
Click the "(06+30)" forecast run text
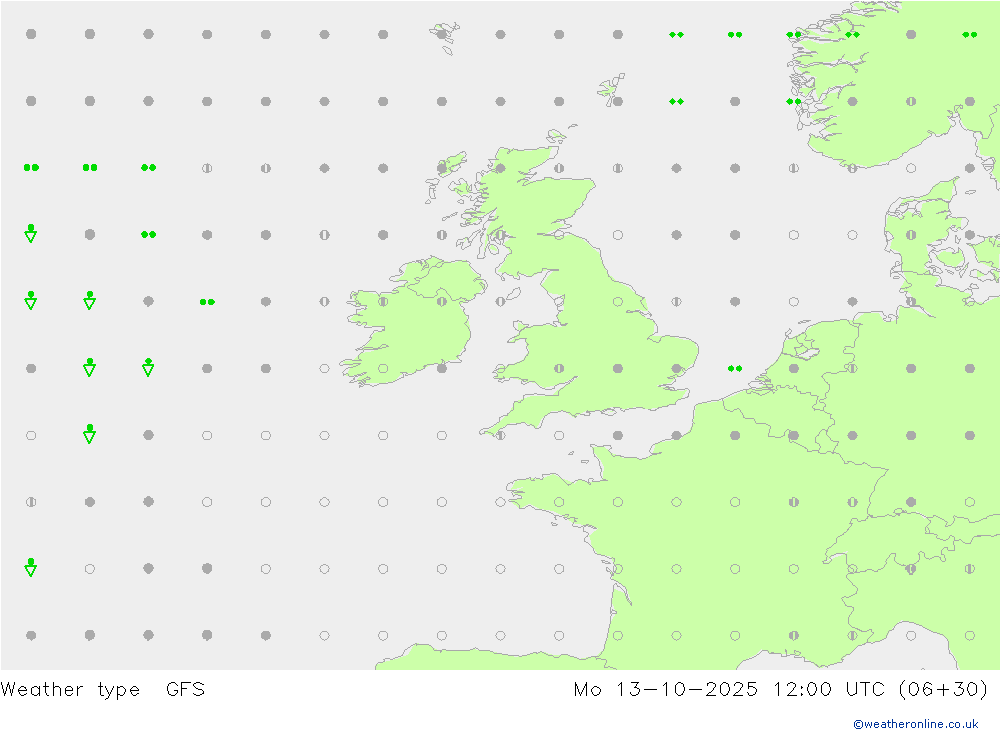(943, 690)
